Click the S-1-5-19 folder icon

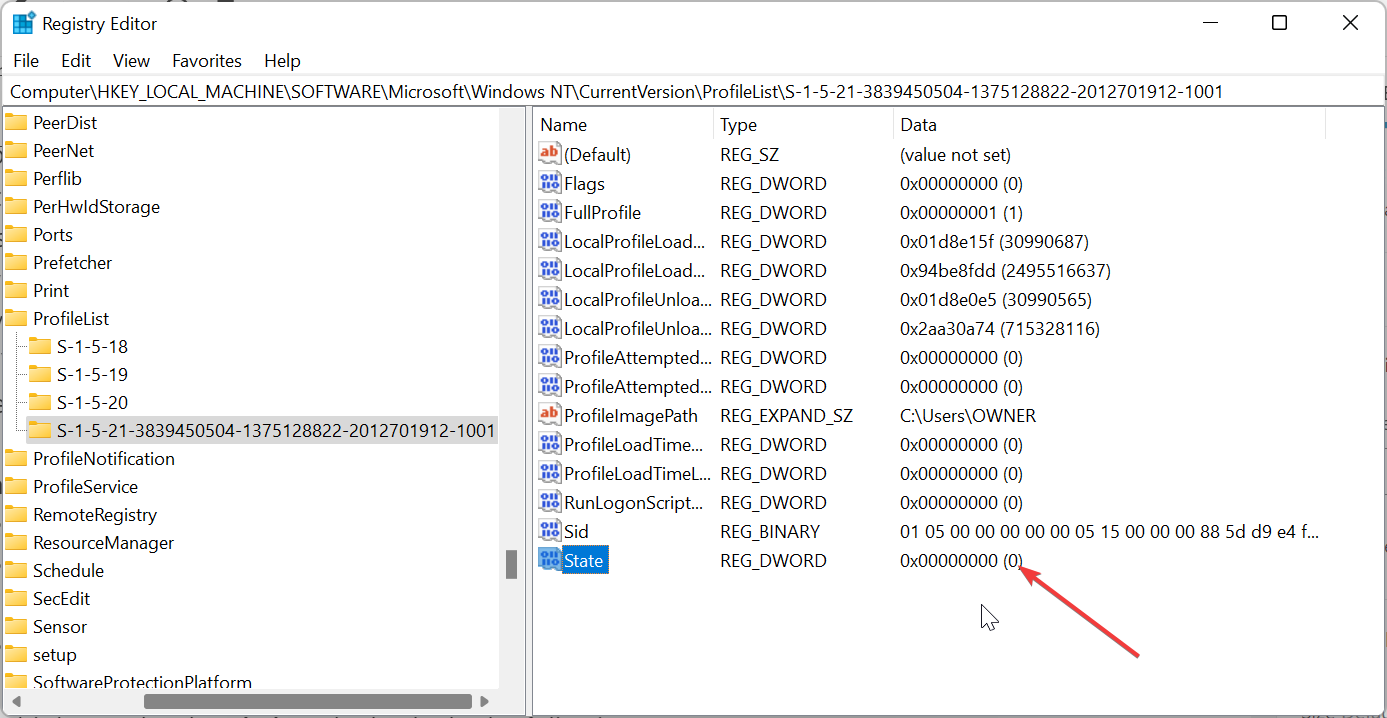(40, 375)
